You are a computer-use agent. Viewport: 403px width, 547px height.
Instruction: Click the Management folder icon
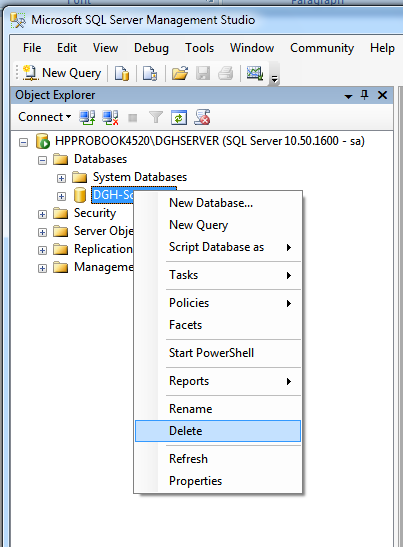point(61,267)
